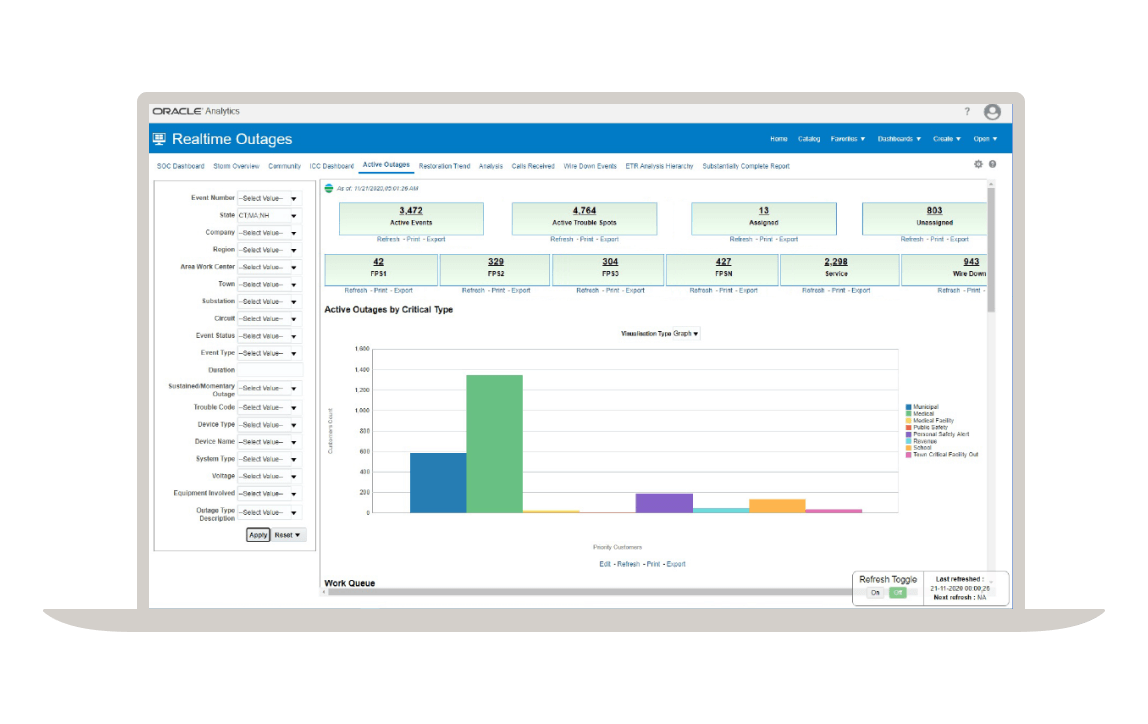Open the dashboard settings gear icon
Screen dimensions: 1148x724
pyautogui.click(x=978, y=163)
